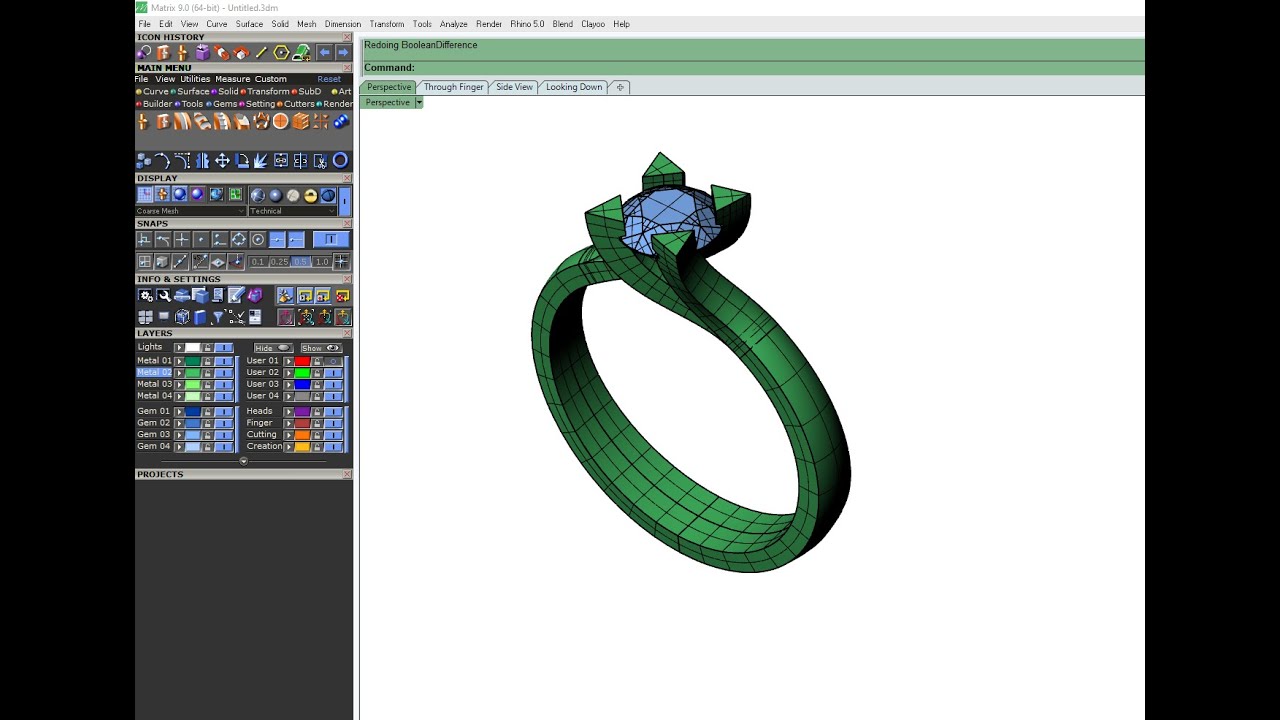The image size is (1280, 720).
Task: Toggle lock on the Lights layer
Action: (207, 348)
